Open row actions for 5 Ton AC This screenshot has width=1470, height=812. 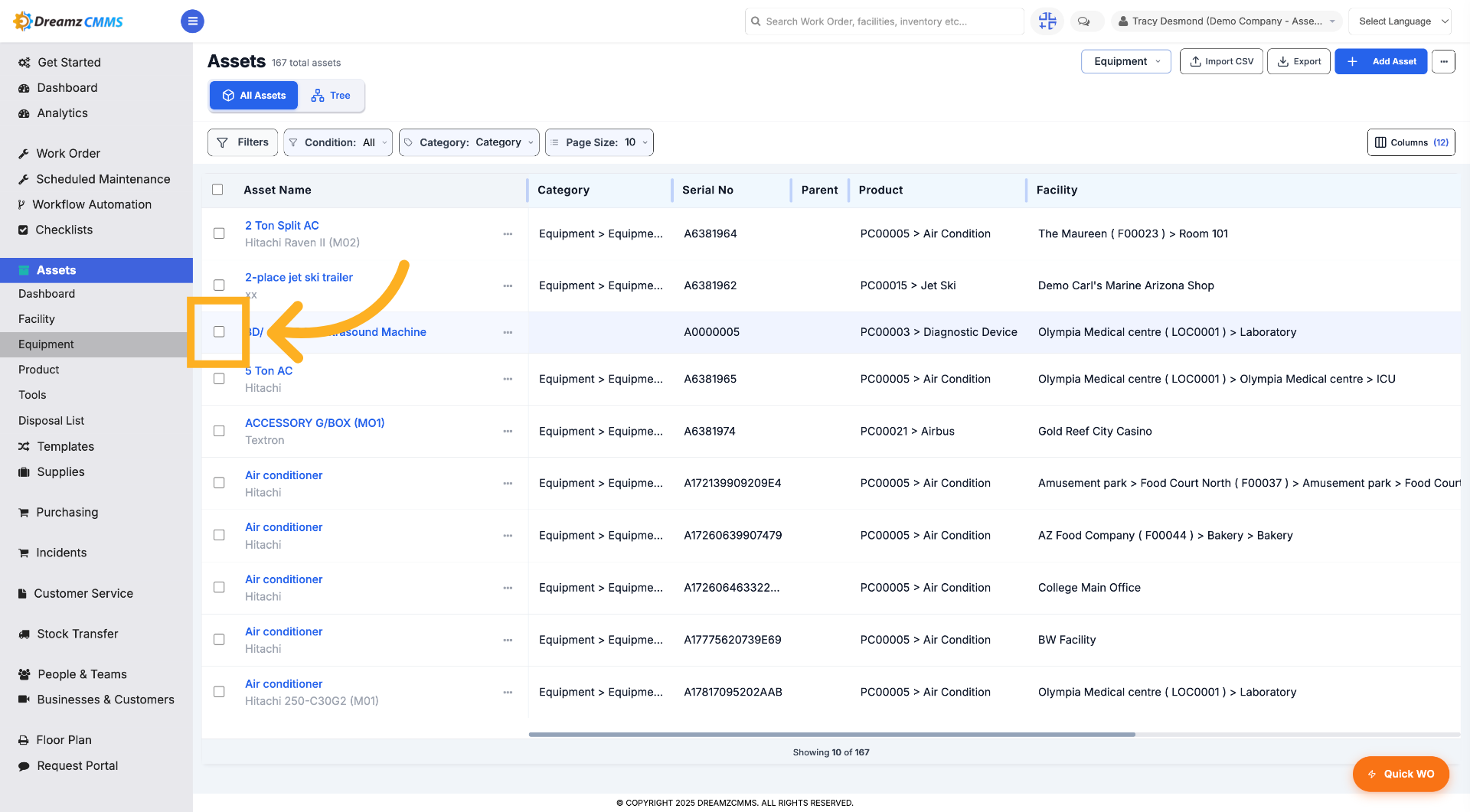(508, 379)
